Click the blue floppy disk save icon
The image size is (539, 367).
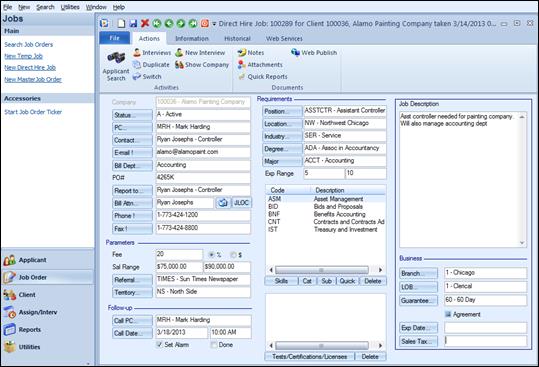pos(133,23)
